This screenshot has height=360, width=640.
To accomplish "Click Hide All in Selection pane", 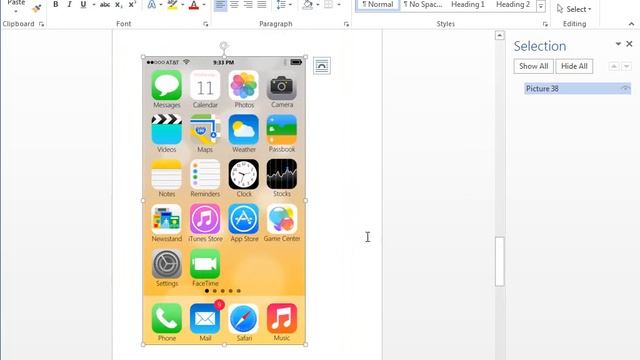I will pyautogui.click(x=574, y=66).
